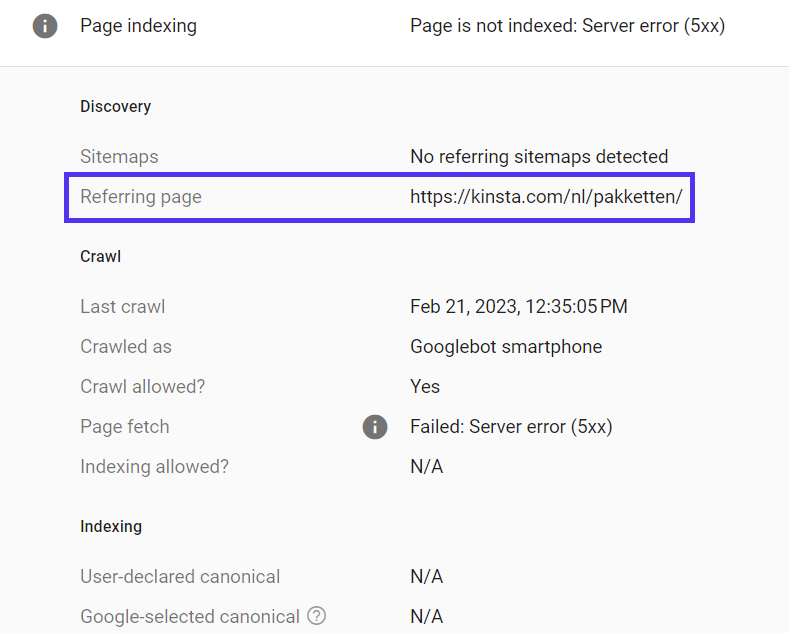The height and width of the screenshot is (633, 789).
Task: Open help icon for Google-selected canonical
Action: [317, 615]
